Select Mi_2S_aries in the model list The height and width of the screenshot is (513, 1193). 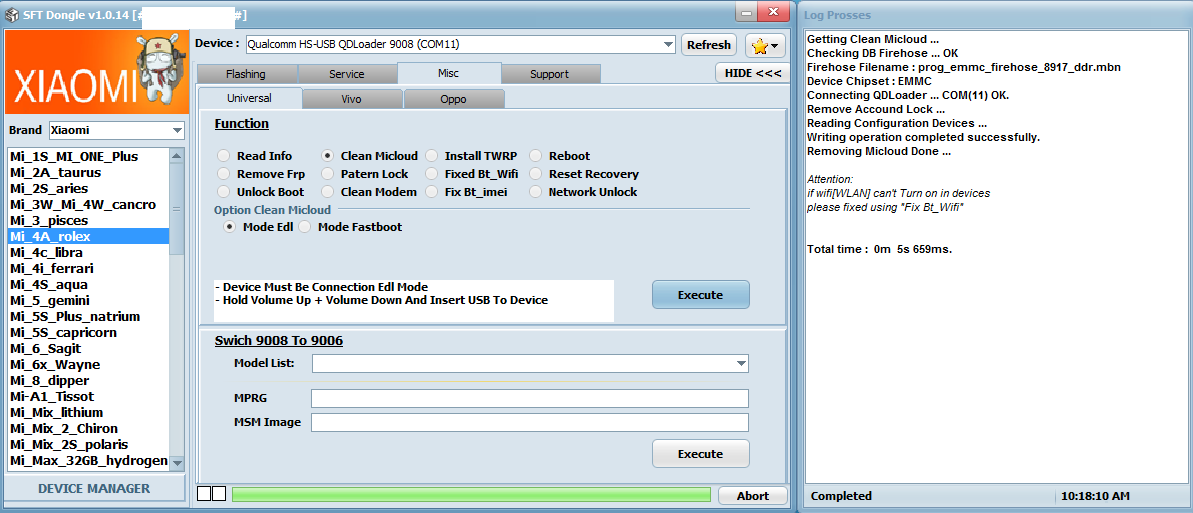(88, 189)
